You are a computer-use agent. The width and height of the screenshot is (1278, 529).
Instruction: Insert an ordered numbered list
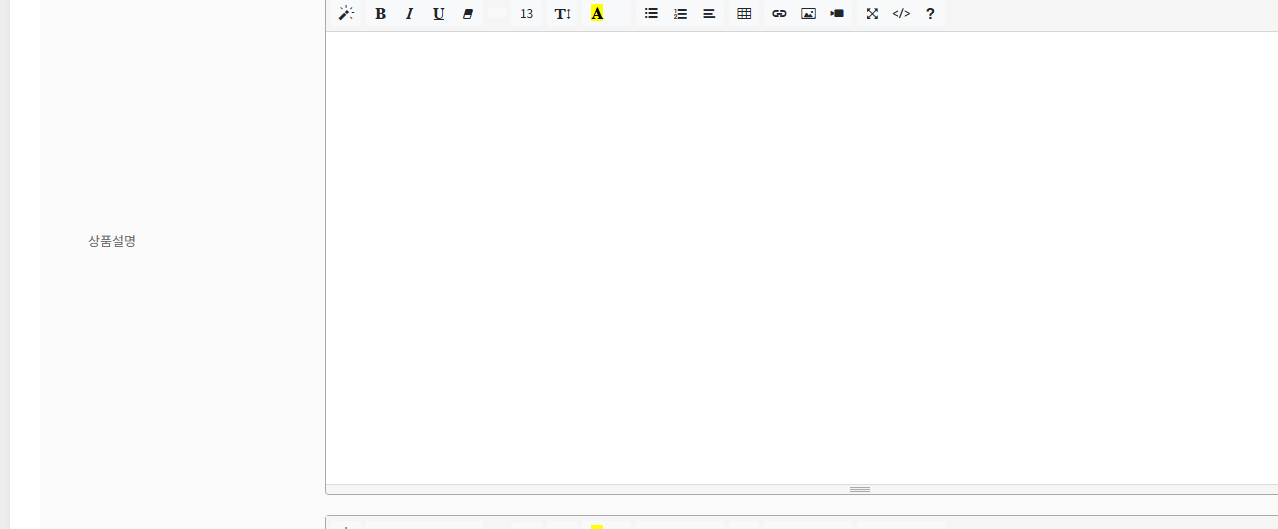pos(680,14)
